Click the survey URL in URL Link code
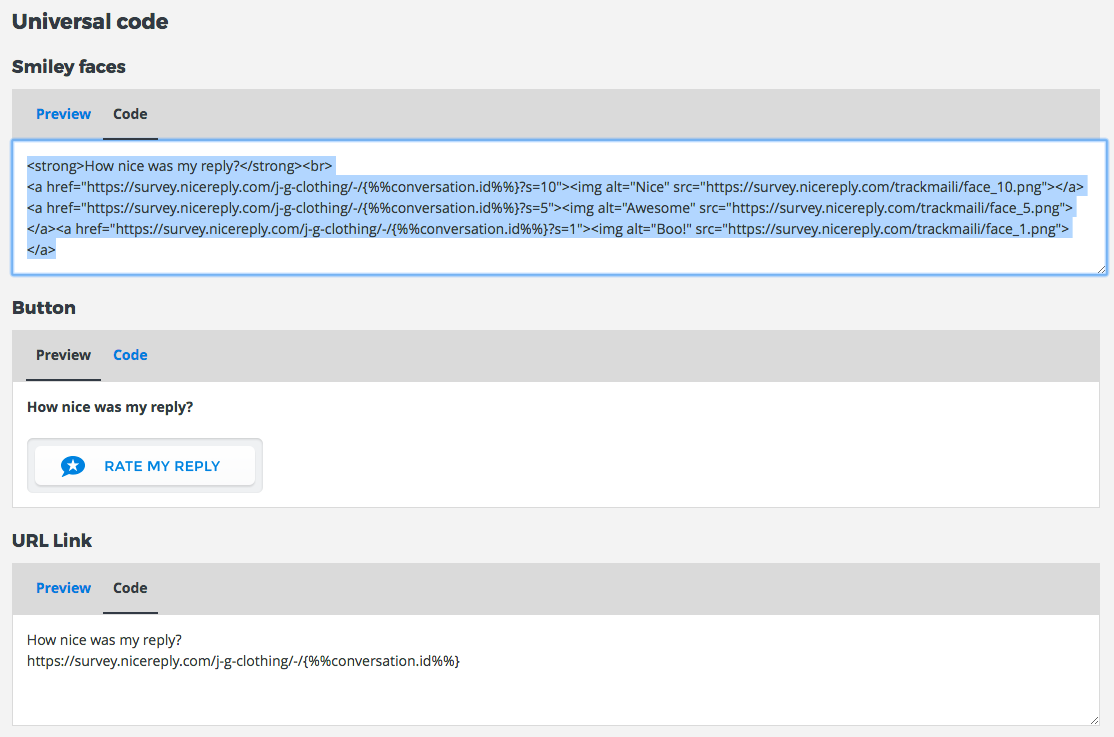The height and width of the screenshot is (737, 1114). [243, 661]
